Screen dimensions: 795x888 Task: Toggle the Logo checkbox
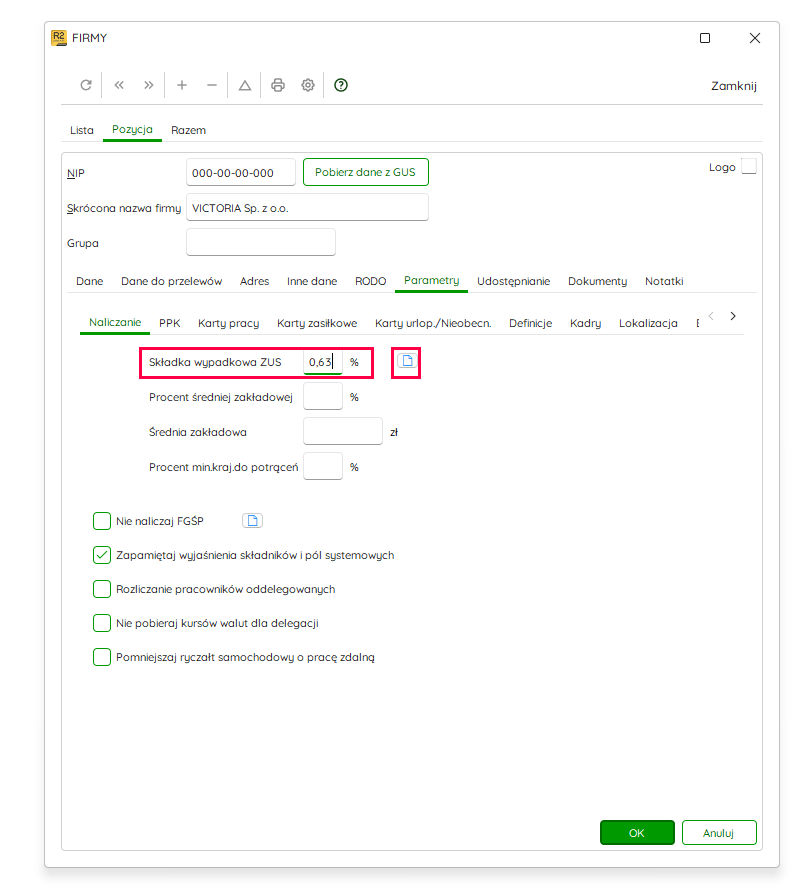[749, 166]
